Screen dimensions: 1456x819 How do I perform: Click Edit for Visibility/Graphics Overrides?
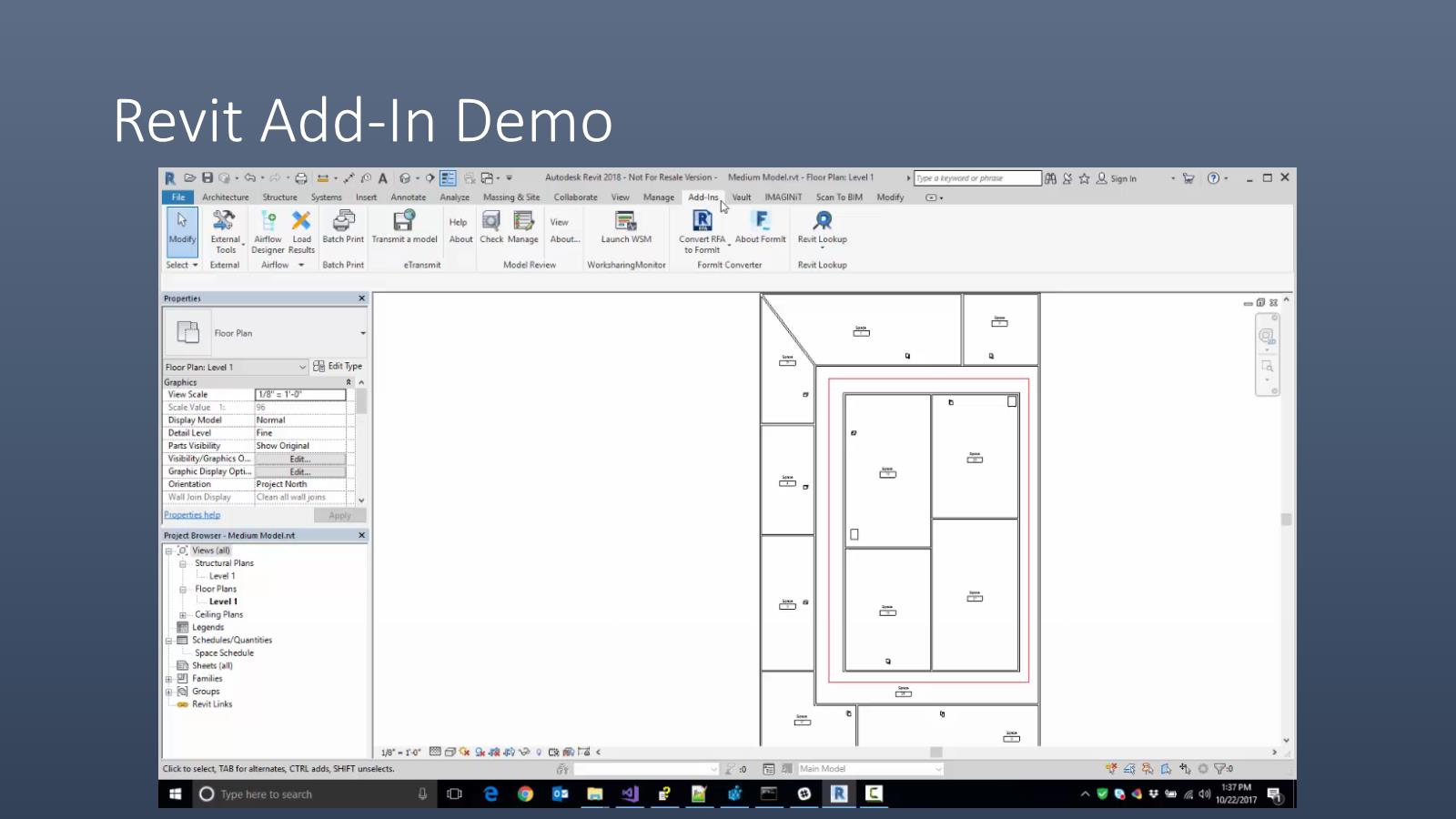[x=300, y=460]
